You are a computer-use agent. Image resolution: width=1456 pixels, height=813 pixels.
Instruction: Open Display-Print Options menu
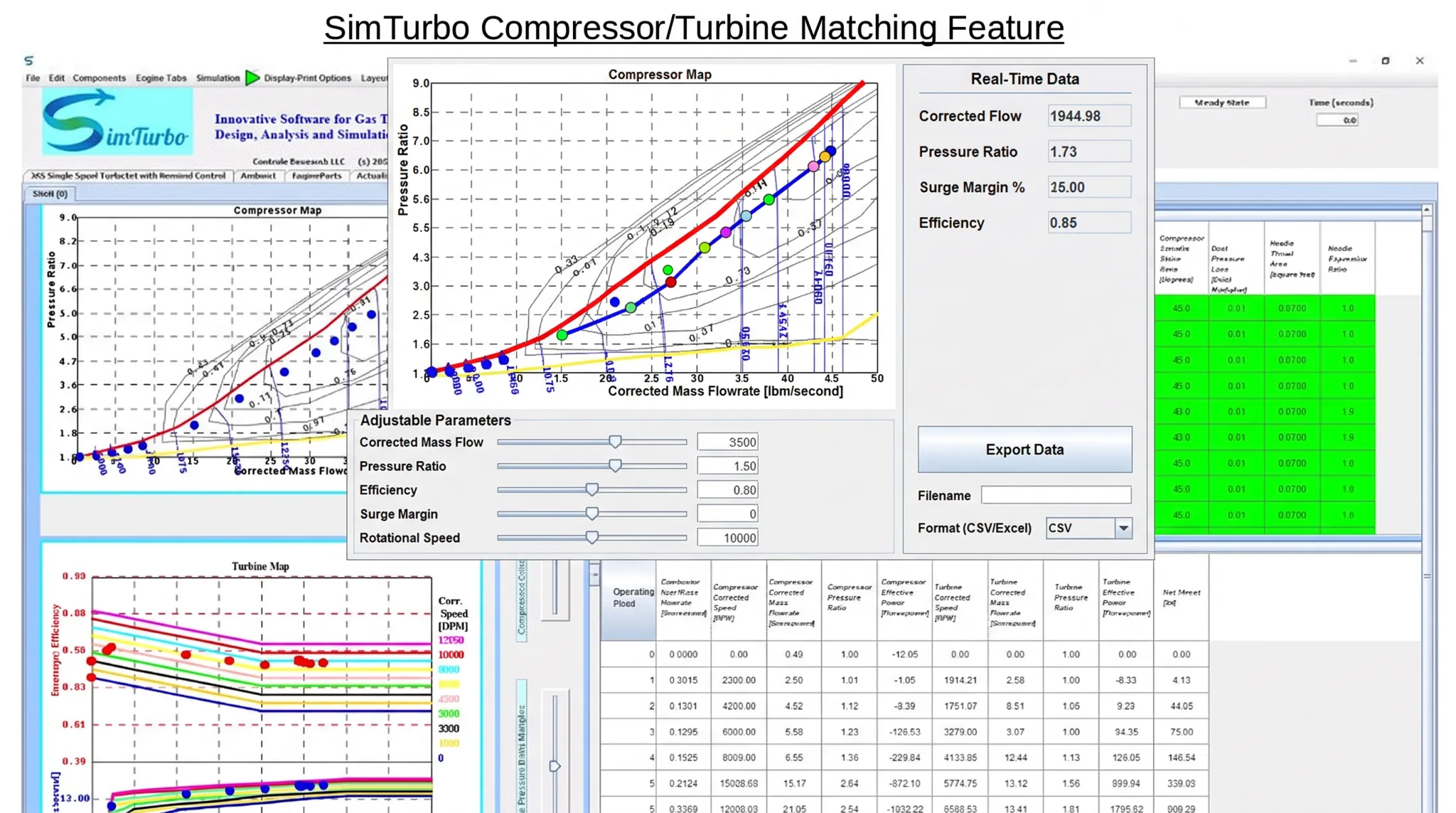[307, 78]
